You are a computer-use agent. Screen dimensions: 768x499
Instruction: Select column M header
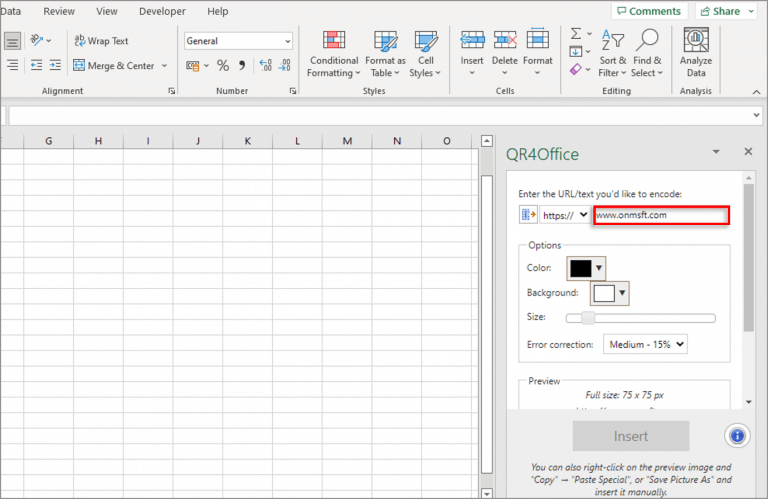coord(347,141)
